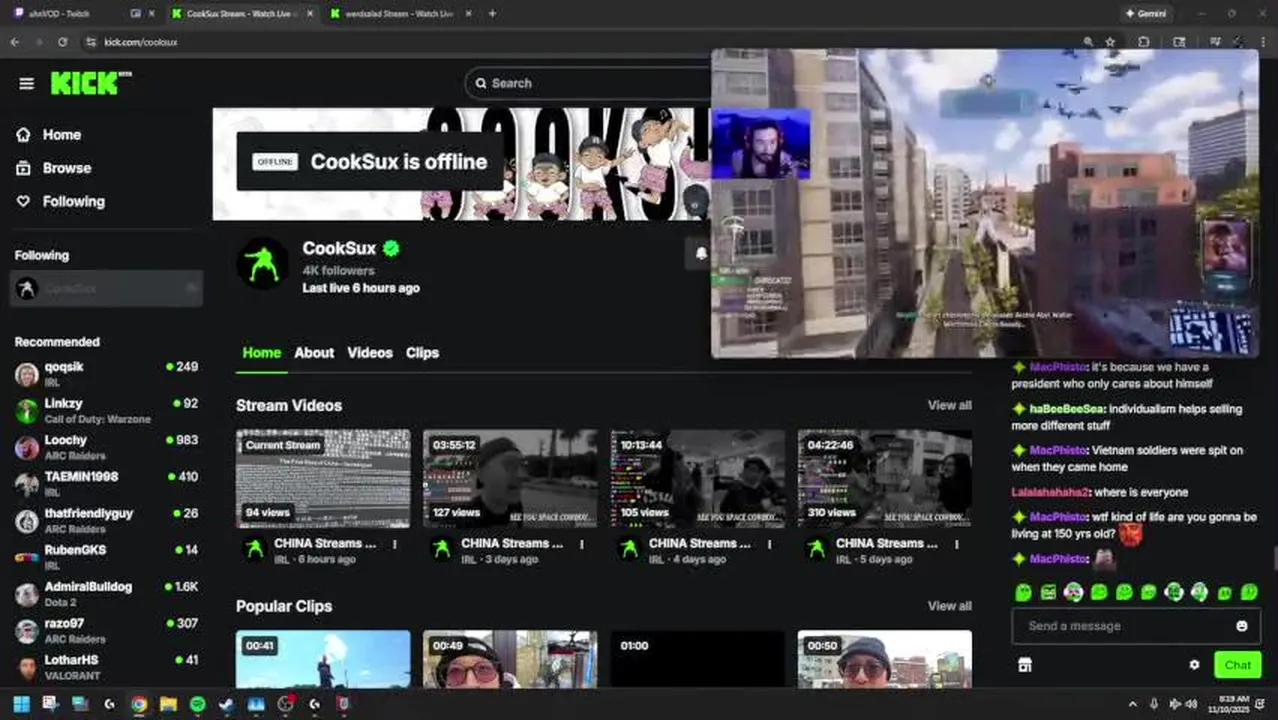This screenshot has width=1278, height=720.
Task: Open the 10:13:44 stream video
Action: 698,478
